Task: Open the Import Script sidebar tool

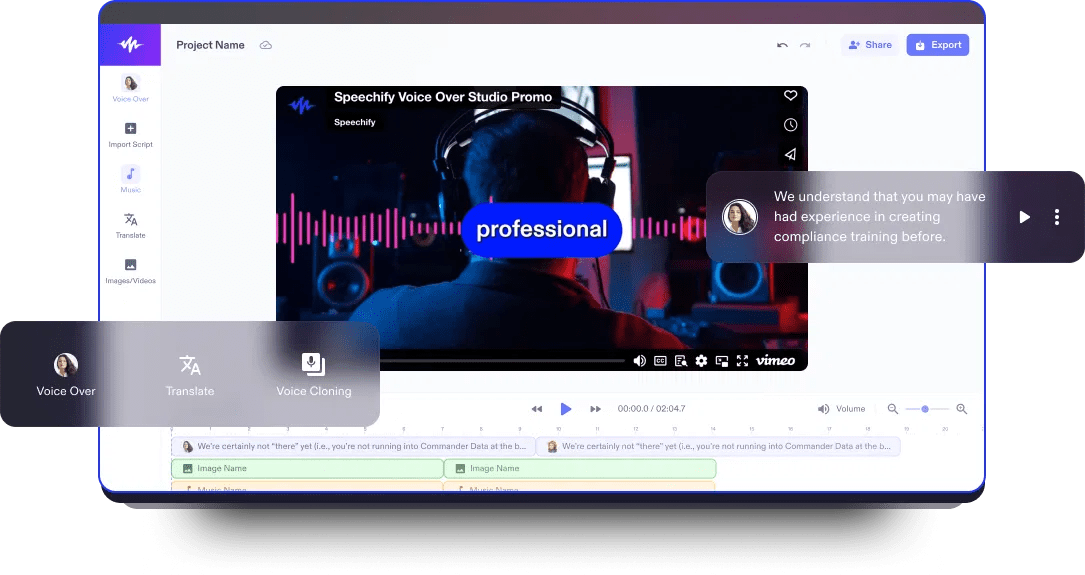Action: click(131, 134)
